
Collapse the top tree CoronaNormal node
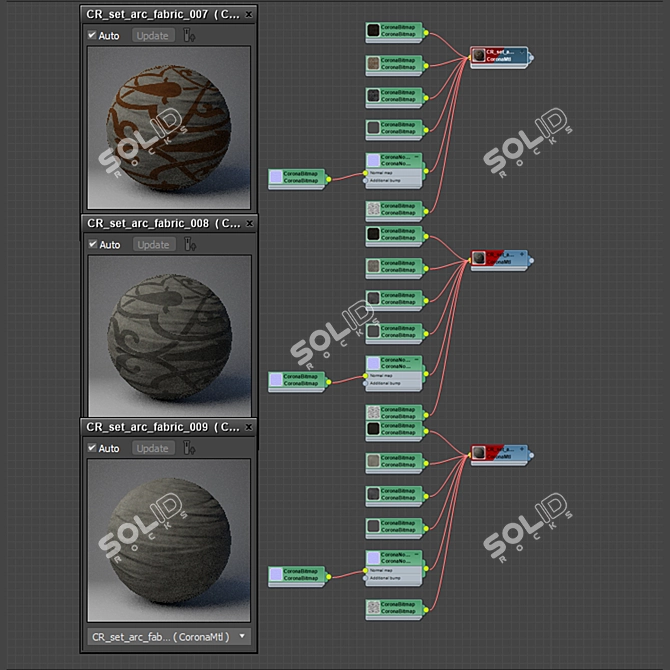[416, 157]
